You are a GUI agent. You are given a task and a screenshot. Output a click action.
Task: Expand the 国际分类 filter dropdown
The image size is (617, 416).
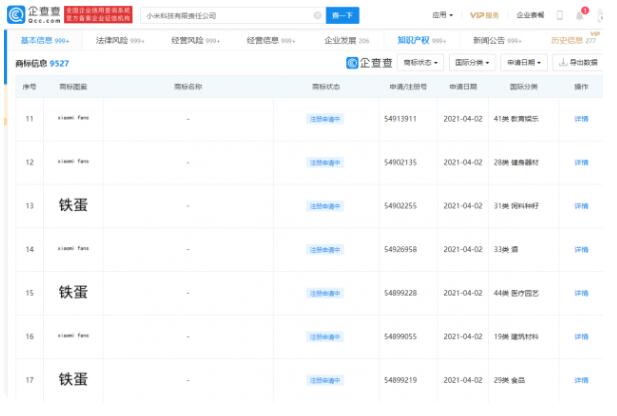(472, 62)
